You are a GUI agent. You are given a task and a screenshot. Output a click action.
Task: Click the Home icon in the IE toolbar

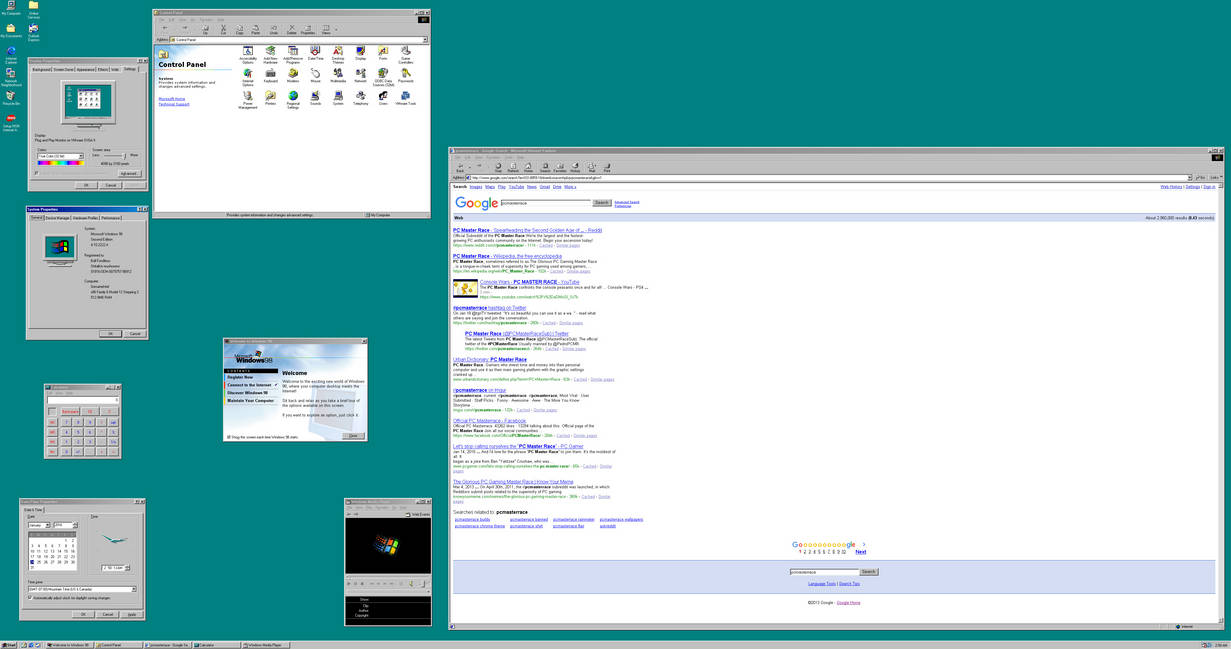click(529, 166)
